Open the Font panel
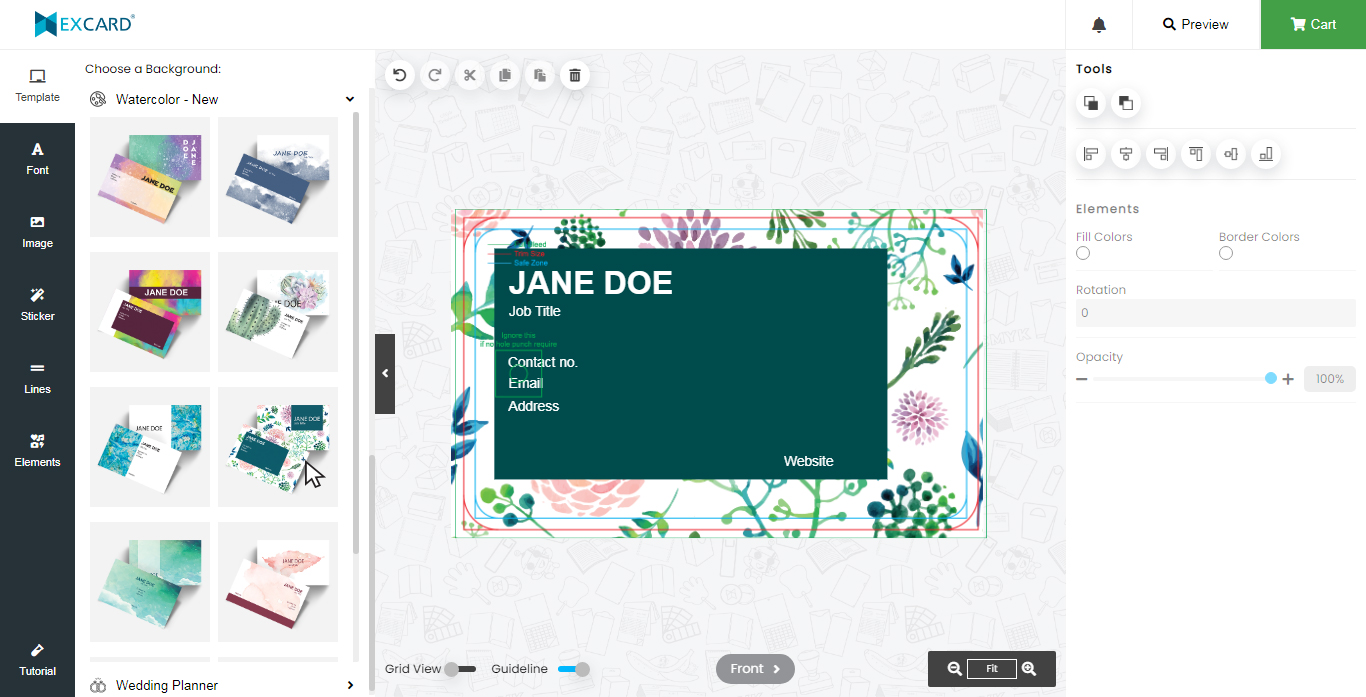Image resolution: width=1366 pixels, height=697 pixels. (37, 159)
